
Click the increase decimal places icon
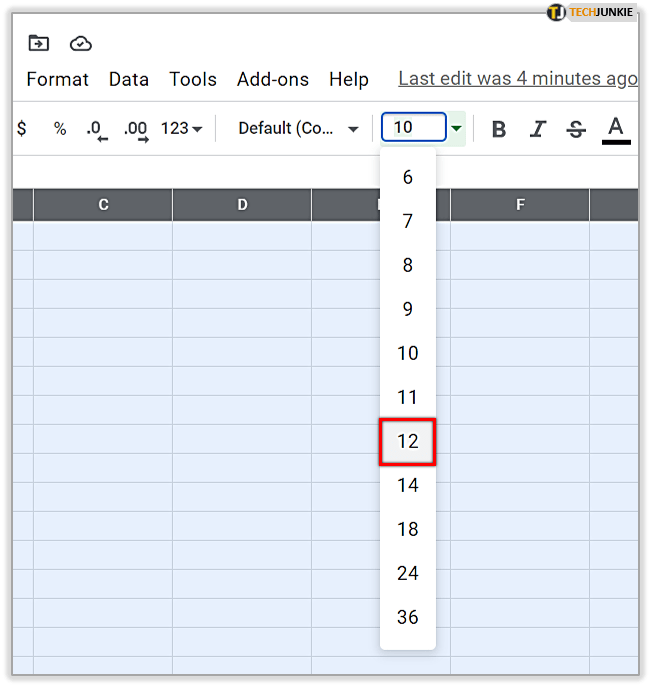tap(136, 129)
